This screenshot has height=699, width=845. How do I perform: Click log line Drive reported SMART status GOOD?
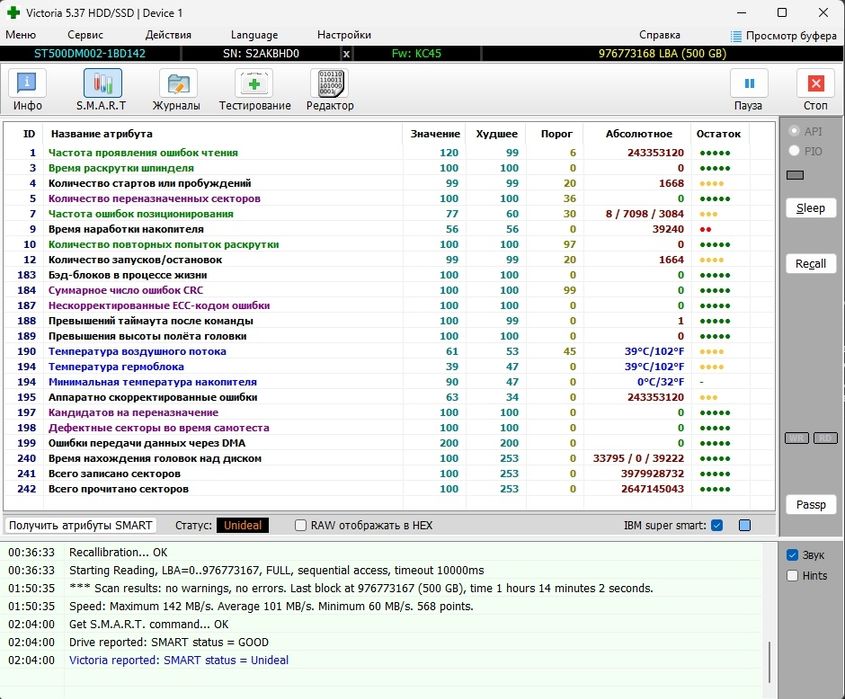click(169, 642)
